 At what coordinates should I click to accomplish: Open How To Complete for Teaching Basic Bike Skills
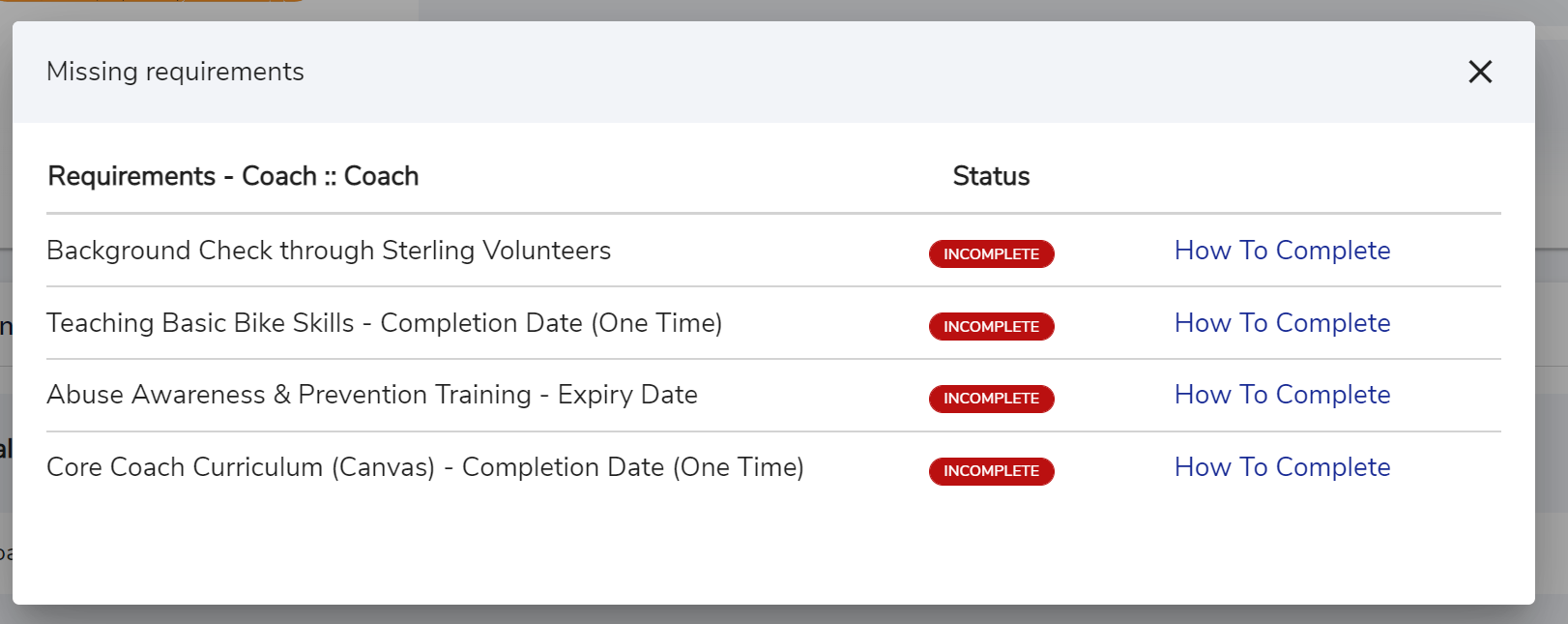pyautogui.click(x=1282, y=323)
